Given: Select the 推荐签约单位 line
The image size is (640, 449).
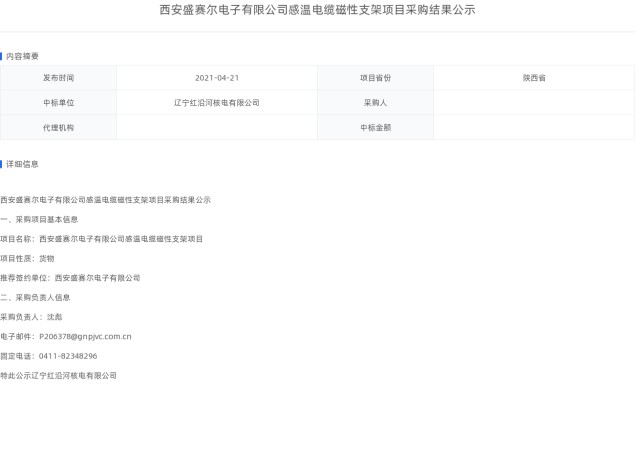Looking at the screenshot, I should point(70,278).
